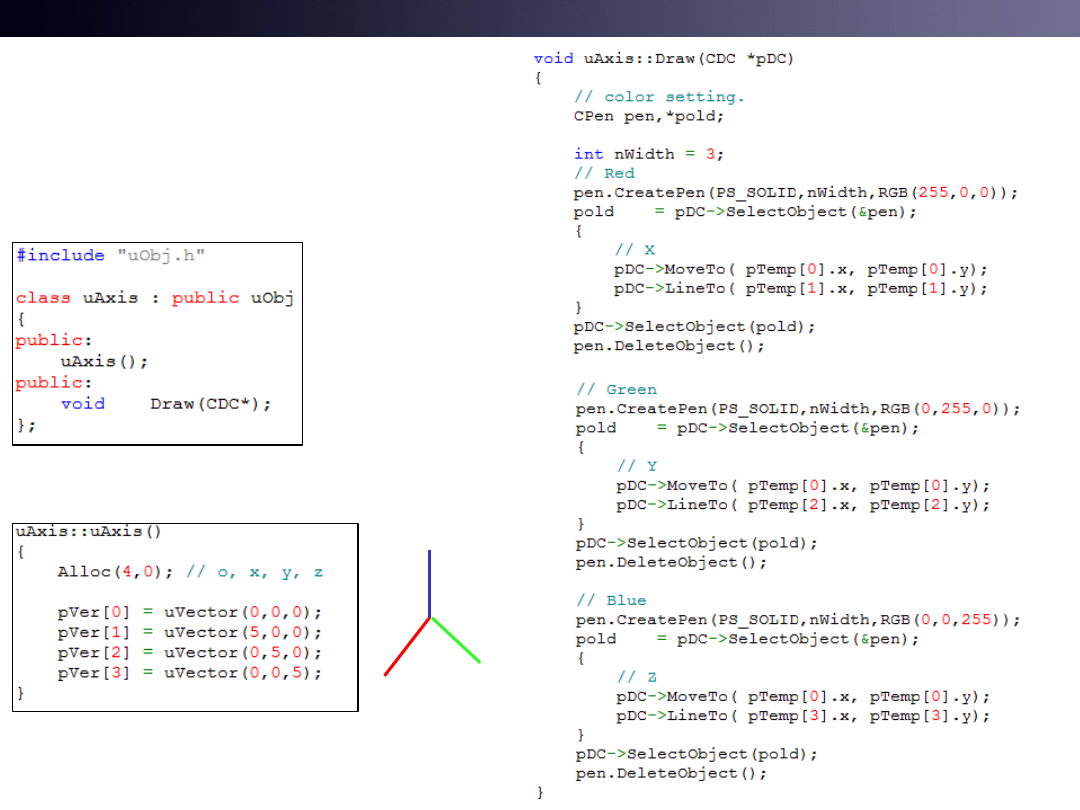The height and width of the screenshot is (810, 1080).
Task: Select the class uAxis : public uObj line
Action: point(154,298)
